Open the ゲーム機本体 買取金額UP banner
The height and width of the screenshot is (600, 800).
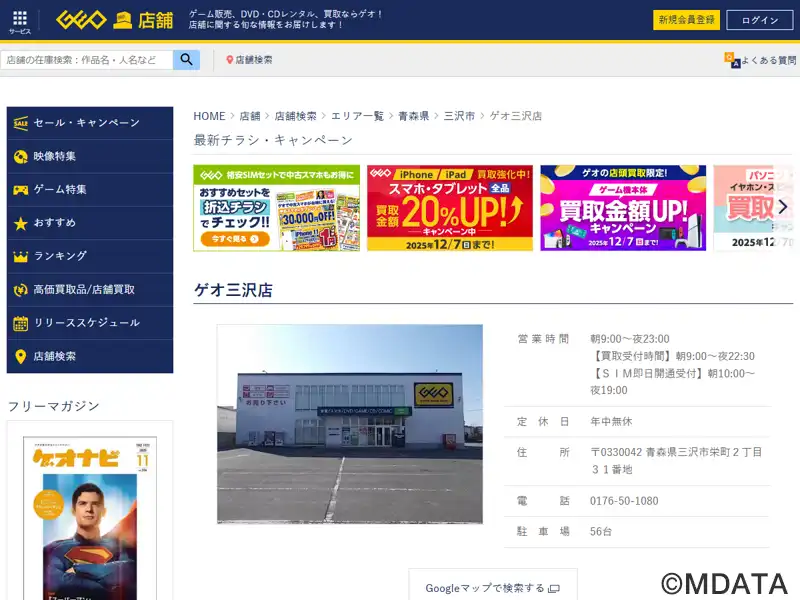click(x=623, y=208)
